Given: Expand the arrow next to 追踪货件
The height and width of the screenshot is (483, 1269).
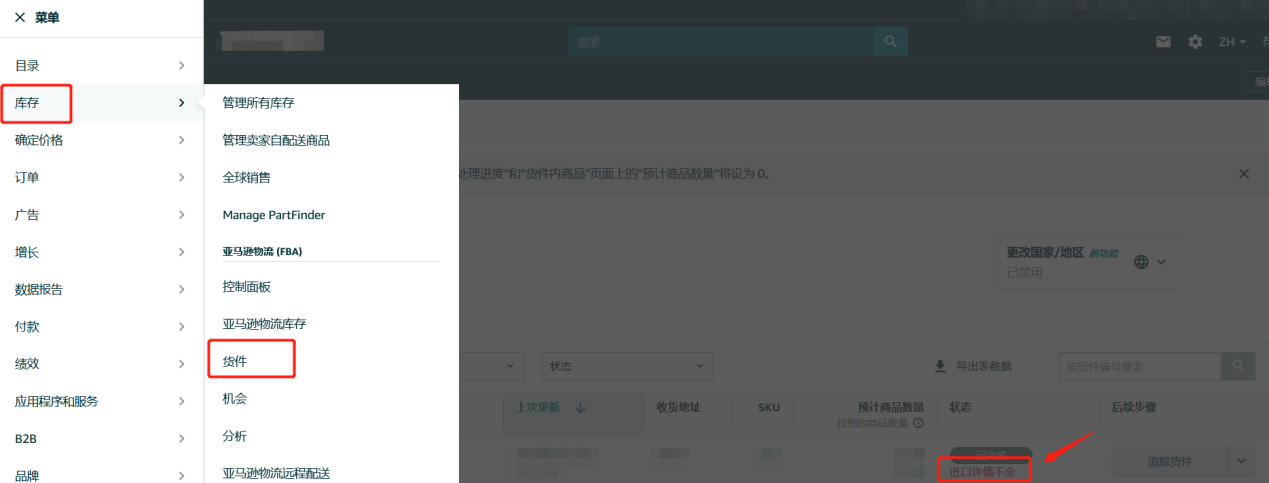Looking at the screenshot, I should point(1241,461).
